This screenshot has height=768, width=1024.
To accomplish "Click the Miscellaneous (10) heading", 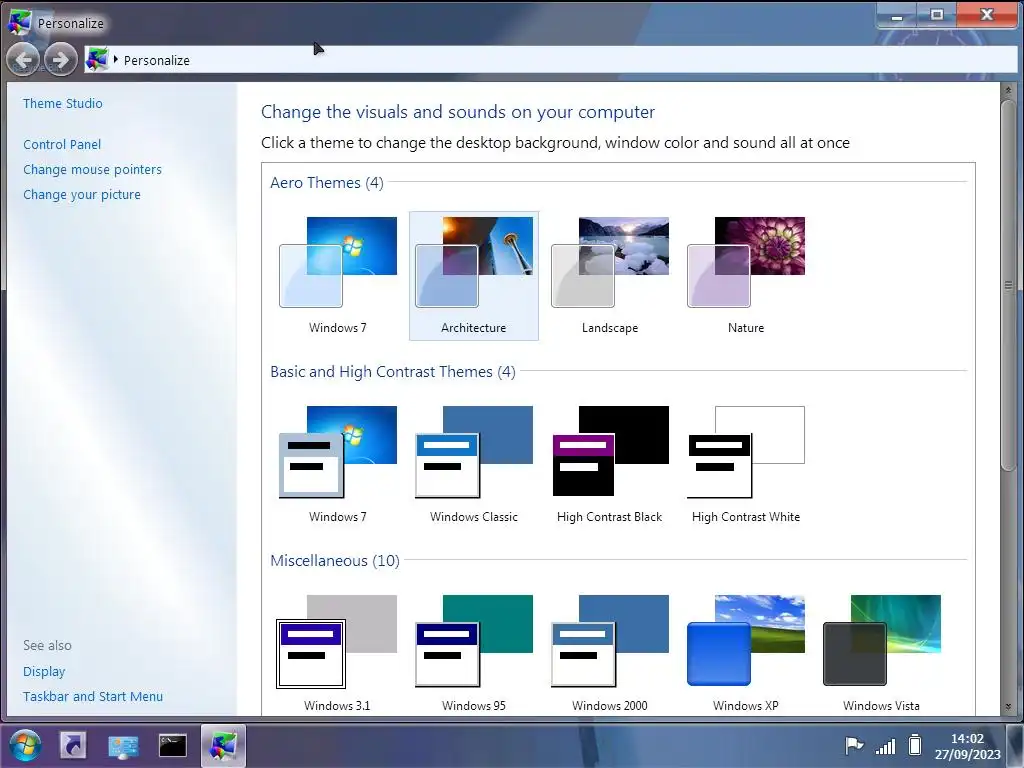I will [334, 561].
